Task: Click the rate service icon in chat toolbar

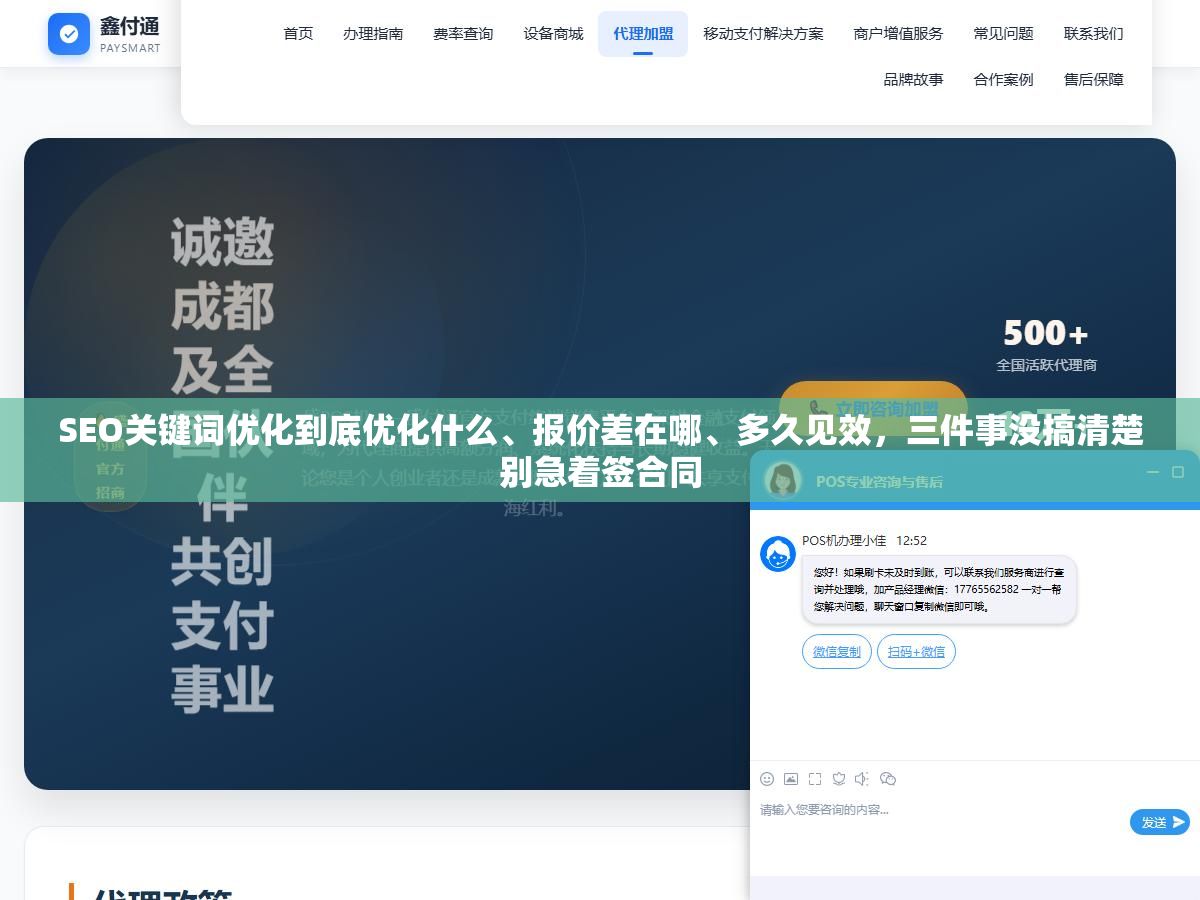Action: tap(839, 779)
